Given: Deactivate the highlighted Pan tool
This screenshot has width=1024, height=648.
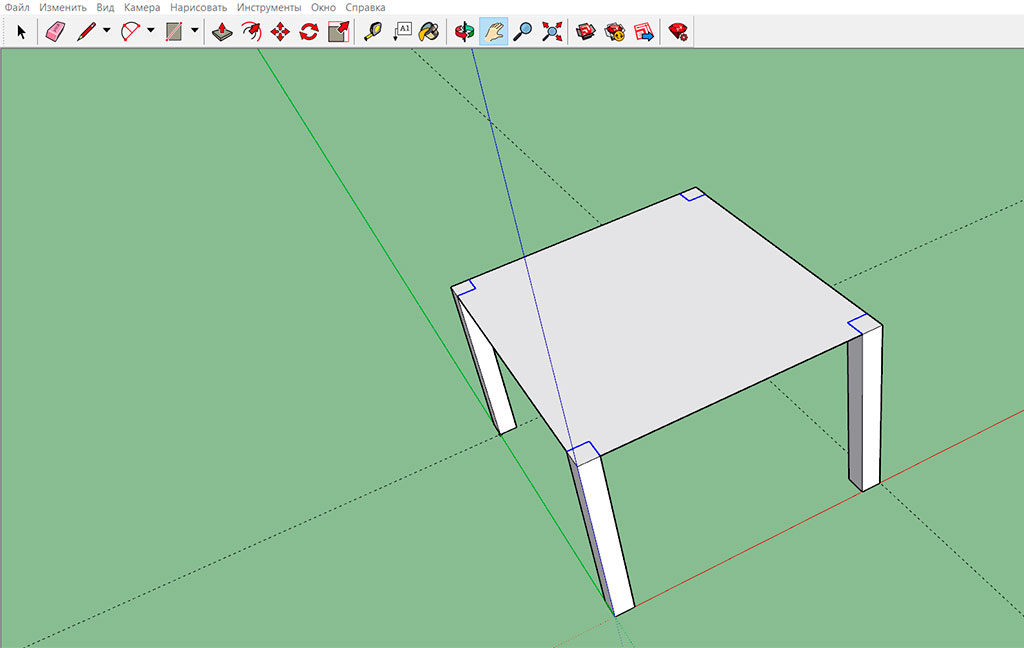Looking at the screenshot, I should [x=494, y=31].
